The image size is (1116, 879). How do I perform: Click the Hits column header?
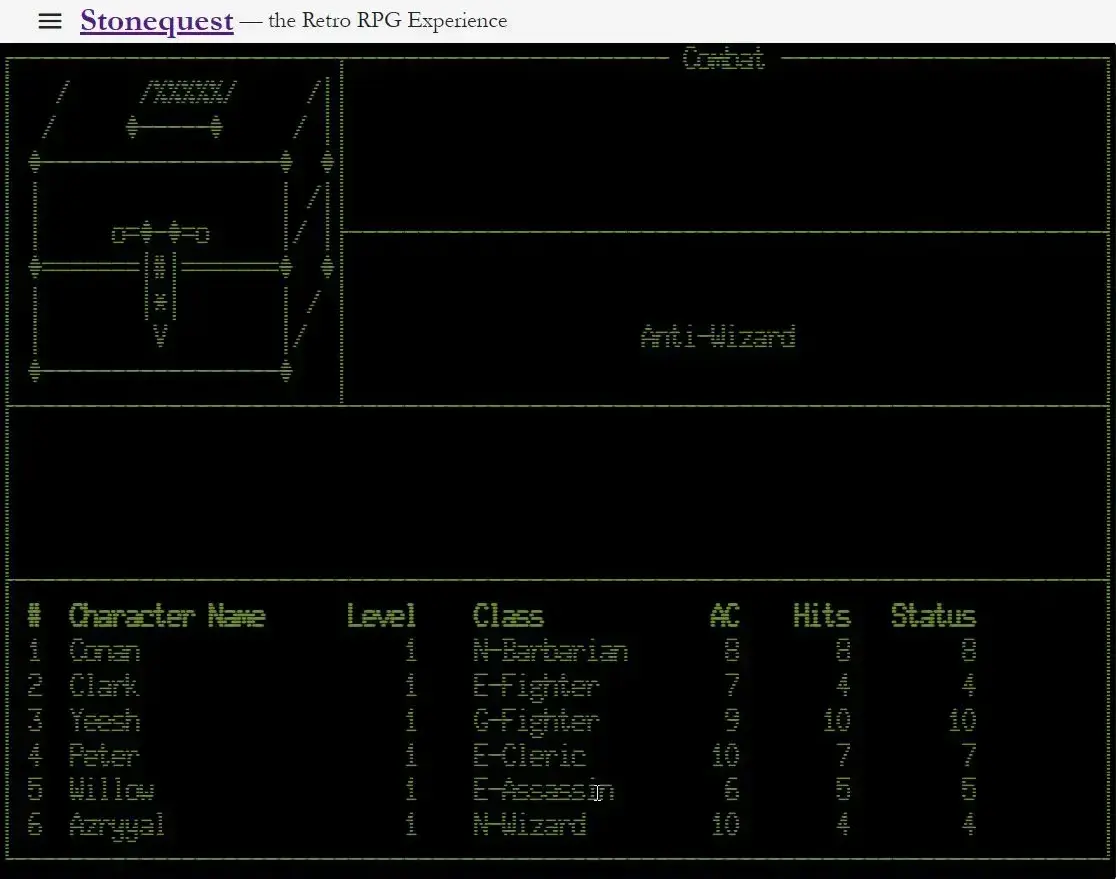click(x=822, y=616)
